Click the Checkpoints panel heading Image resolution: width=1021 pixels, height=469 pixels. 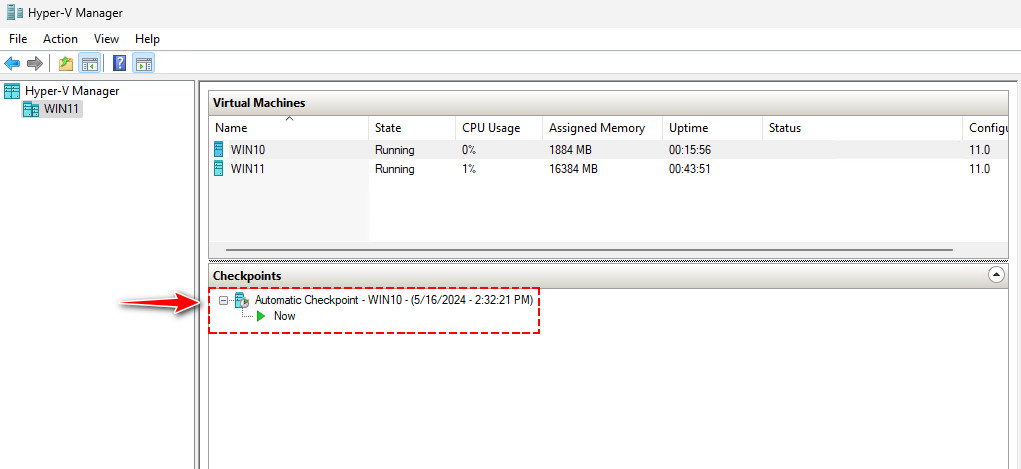(x=247, y=276)
